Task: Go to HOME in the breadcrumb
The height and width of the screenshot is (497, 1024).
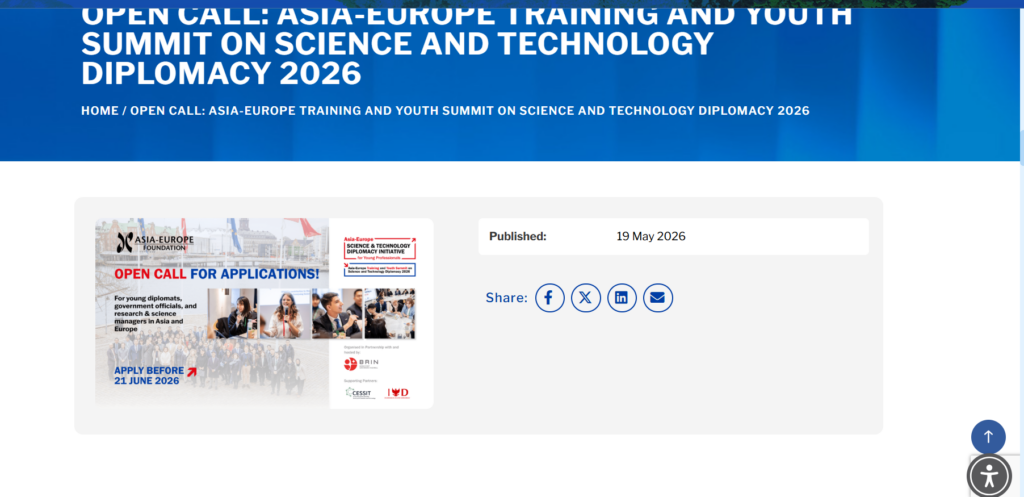Action: (100, 111)
